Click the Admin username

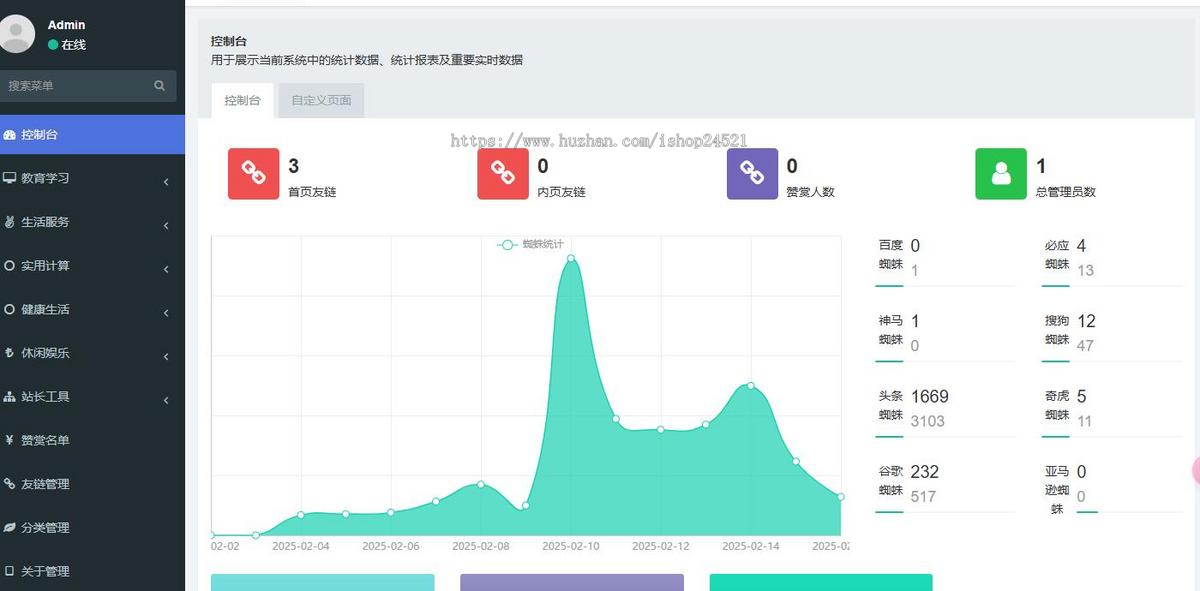(x=66, y=25)
